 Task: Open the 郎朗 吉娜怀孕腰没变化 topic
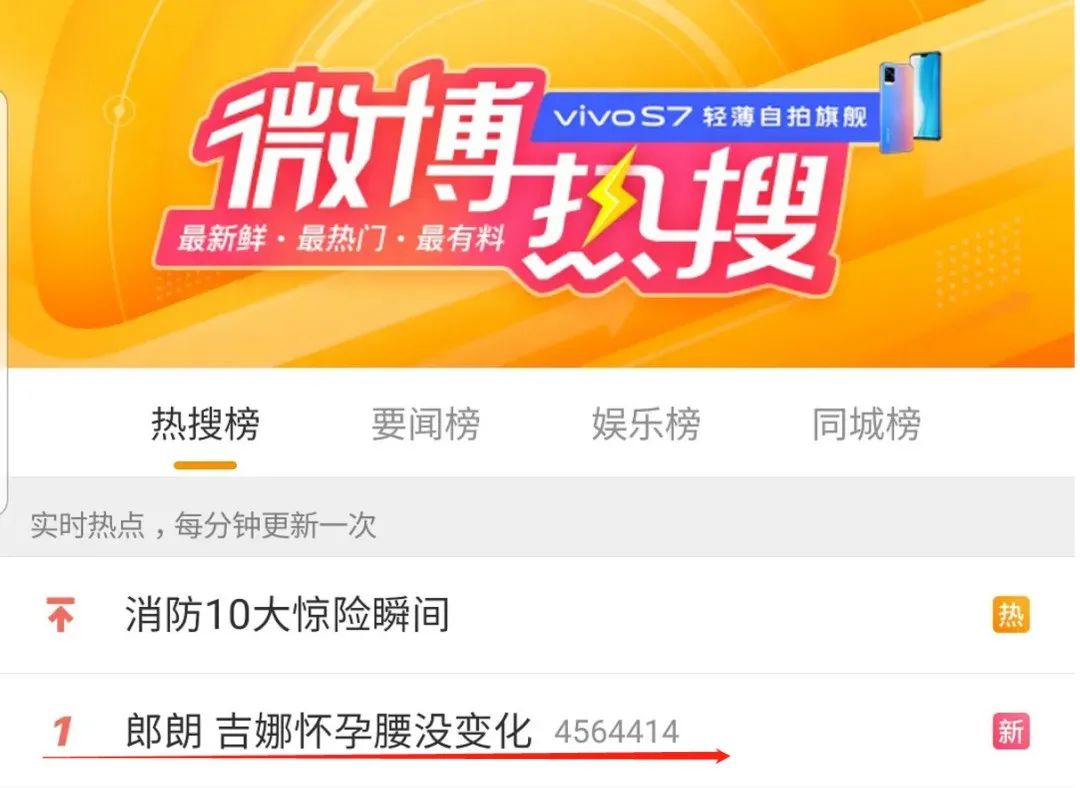329,731
